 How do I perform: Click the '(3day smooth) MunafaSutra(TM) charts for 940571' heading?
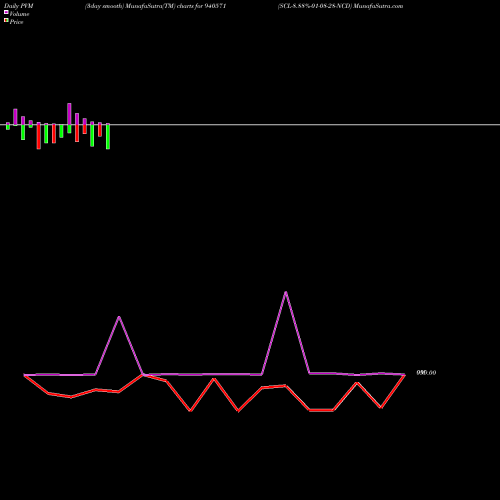pyautogui.click(x=155, y=6)
